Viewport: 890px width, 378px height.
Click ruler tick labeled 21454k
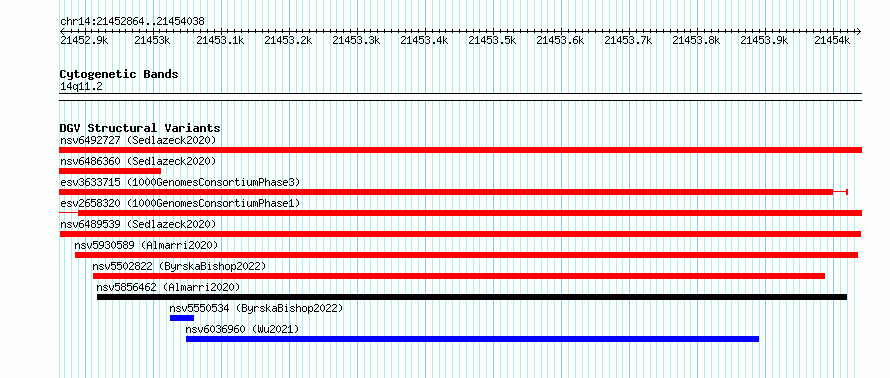pyautogui.click(x=832, y=40)
